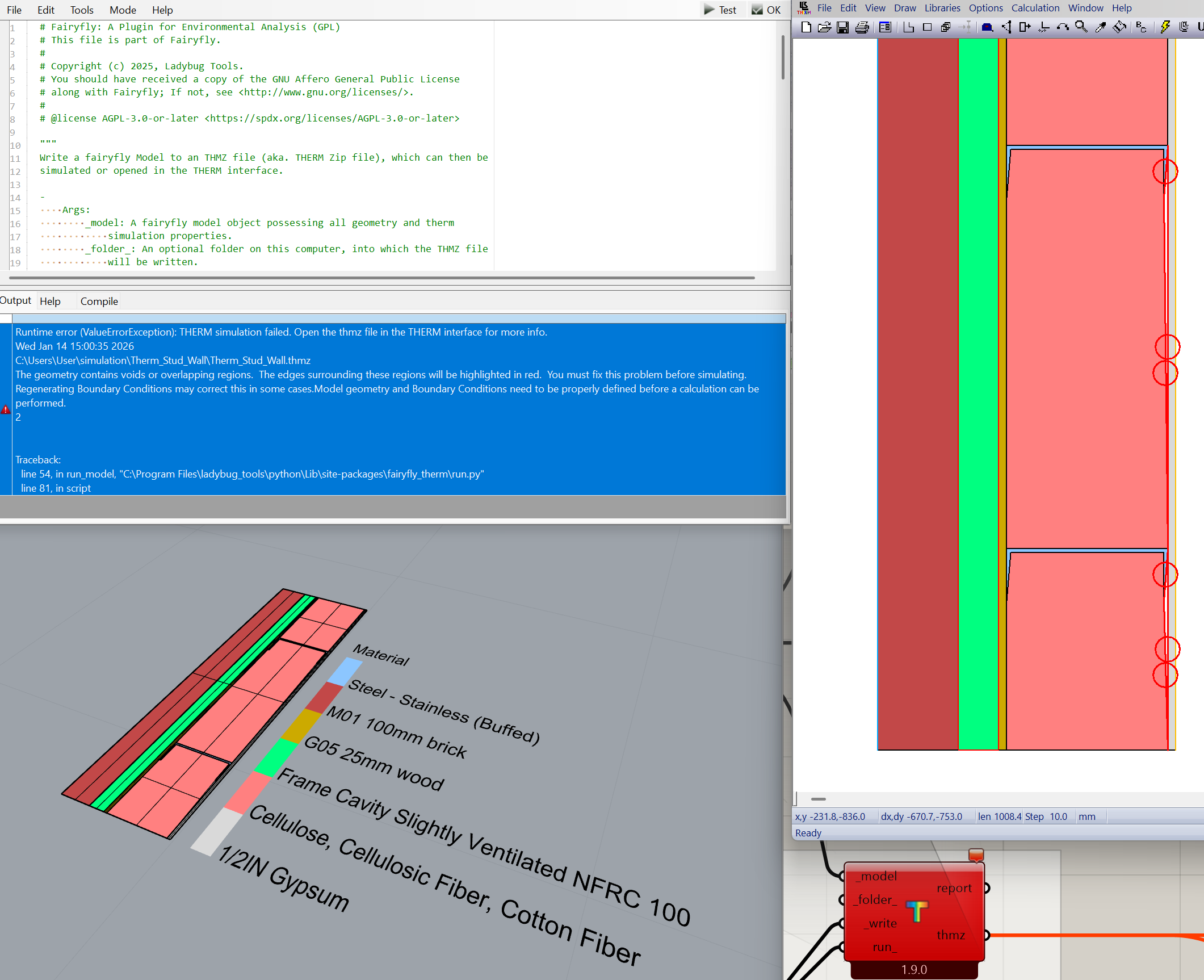
Task: Click the Print icon in toolbar
Action: tap(862, 27)
